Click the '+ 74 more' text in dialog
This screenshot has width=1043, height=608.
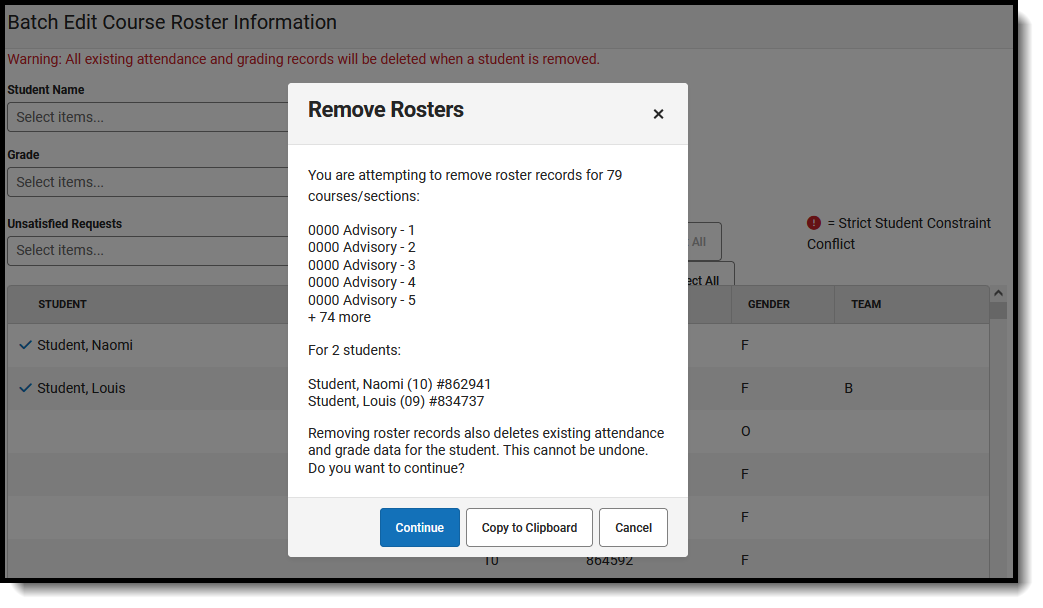pyautogui.click(x=339, y=317)
